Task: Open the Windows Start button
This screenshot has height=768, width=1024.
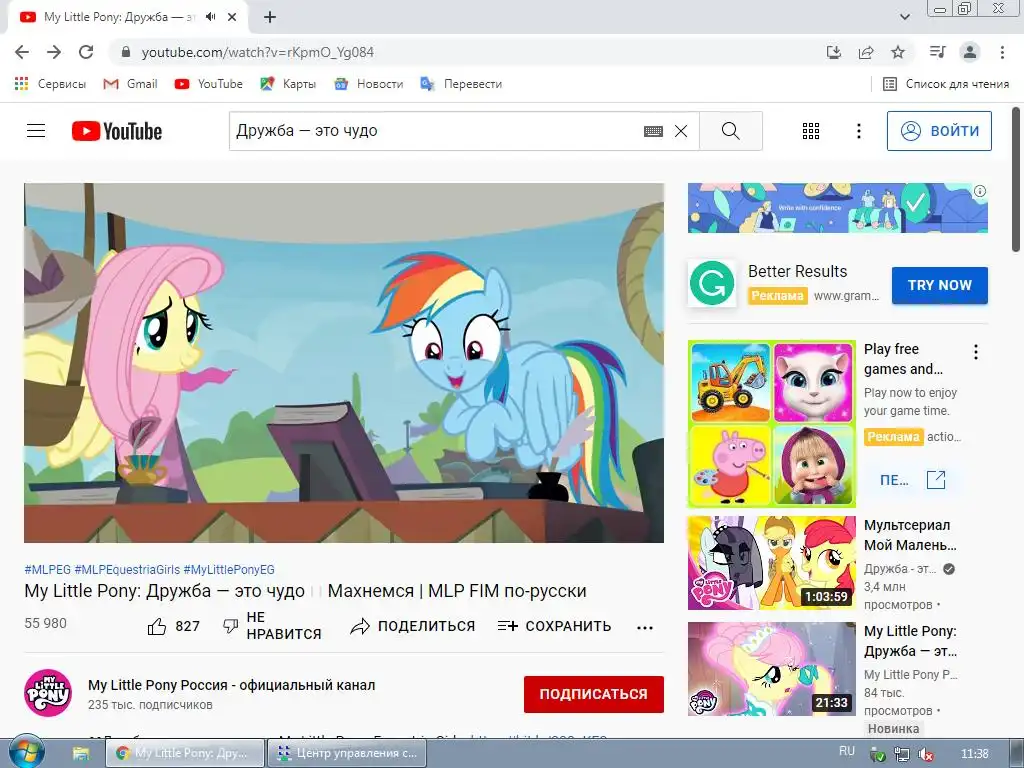Action: (x=27, y=752)
